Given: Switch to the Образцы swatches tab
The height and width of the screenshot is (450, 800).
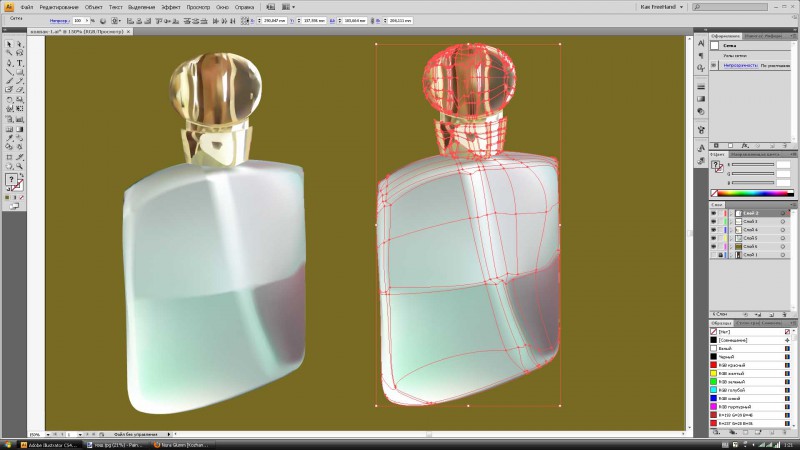Looking at the screenshot, I should point(721,322).
